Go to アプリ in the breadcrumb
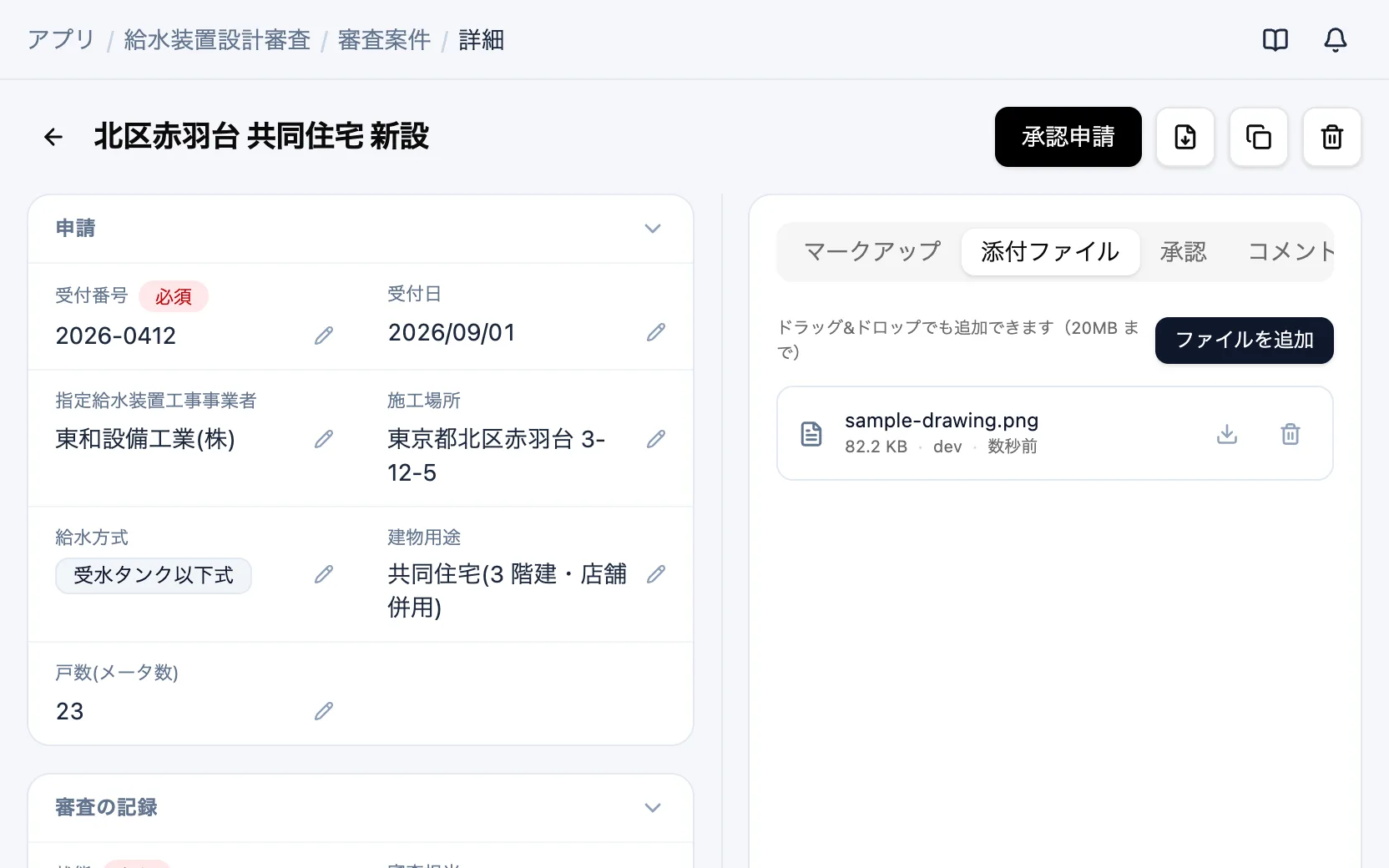This screenshot has width=1389, height=868. pos(61,40)
